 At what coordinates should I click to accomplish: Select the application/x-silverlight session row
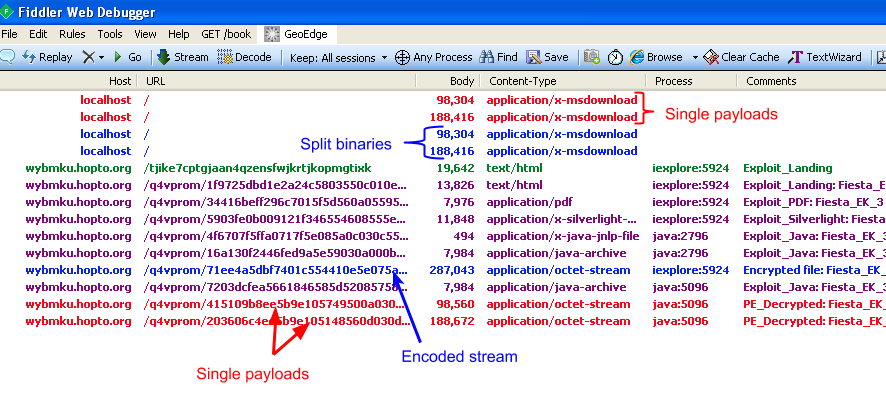[x=443, y=219]
